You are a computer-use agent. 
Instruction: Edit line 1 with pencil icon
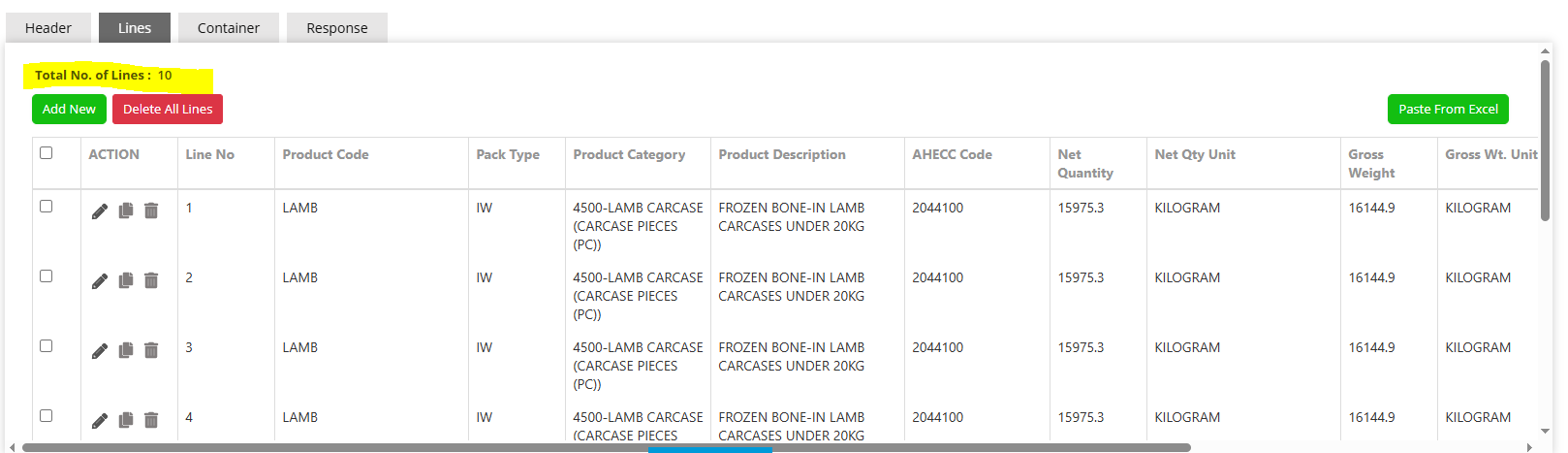[x=100, y=211]
